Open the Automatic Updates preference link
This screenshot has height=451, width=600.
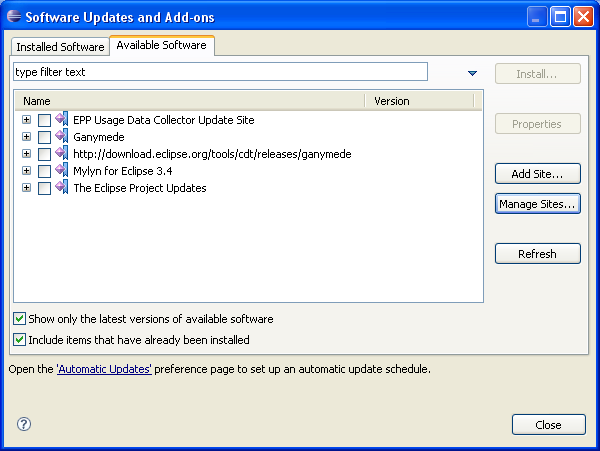click(104, 369)
